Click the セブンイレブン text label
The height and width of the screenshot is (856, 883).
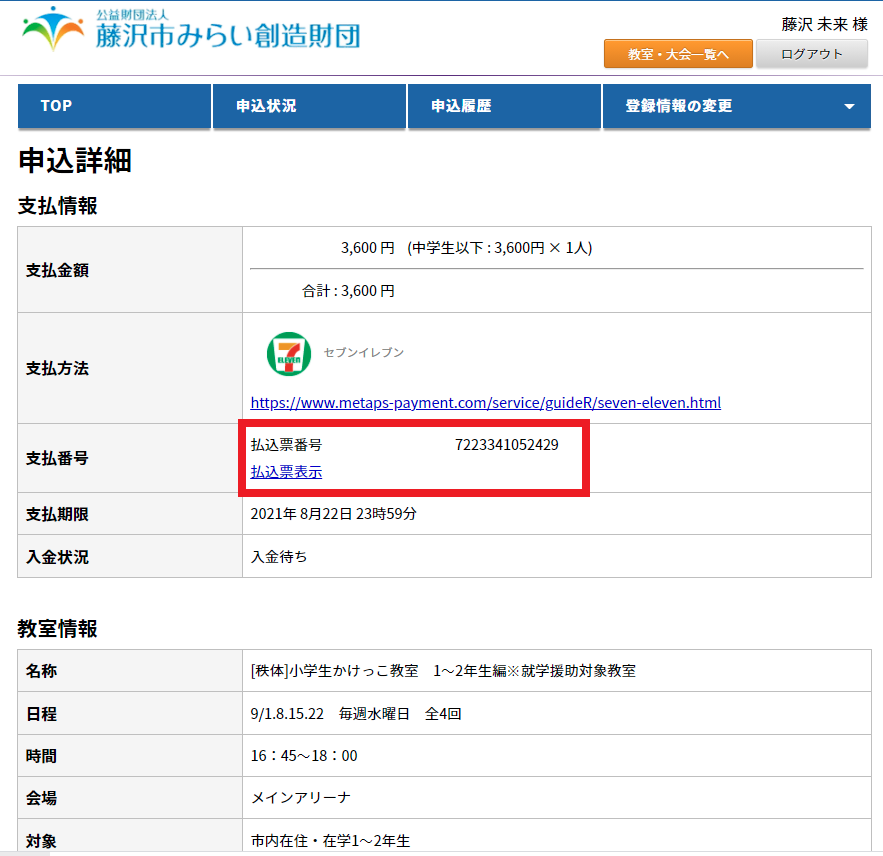pyautogui.click(x=363, y=352)
